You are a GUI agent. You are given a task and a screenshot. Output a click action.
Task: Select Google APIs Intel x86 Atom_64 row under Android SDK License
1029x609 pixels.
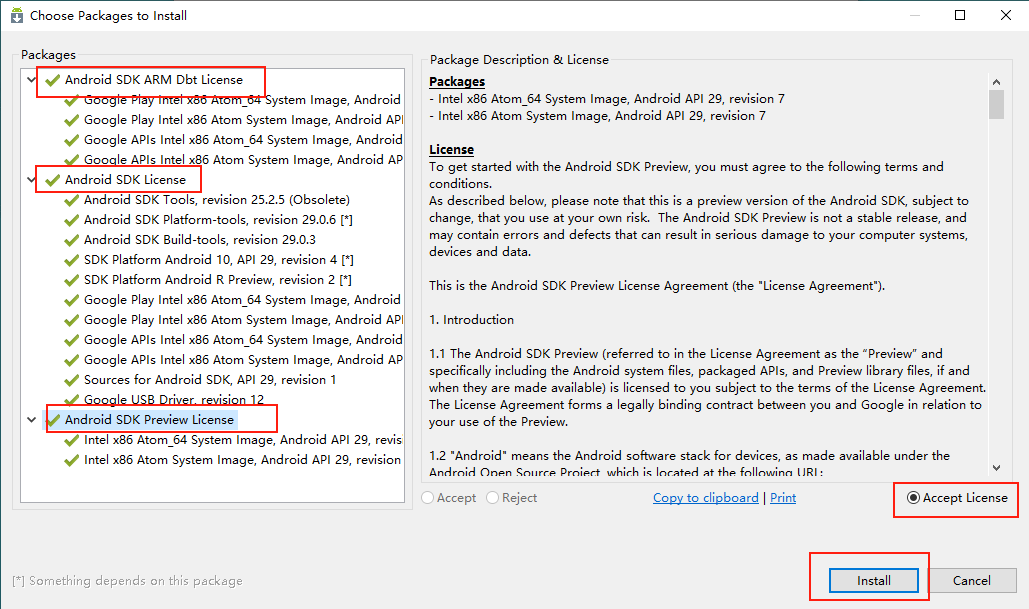pos(243,340)
